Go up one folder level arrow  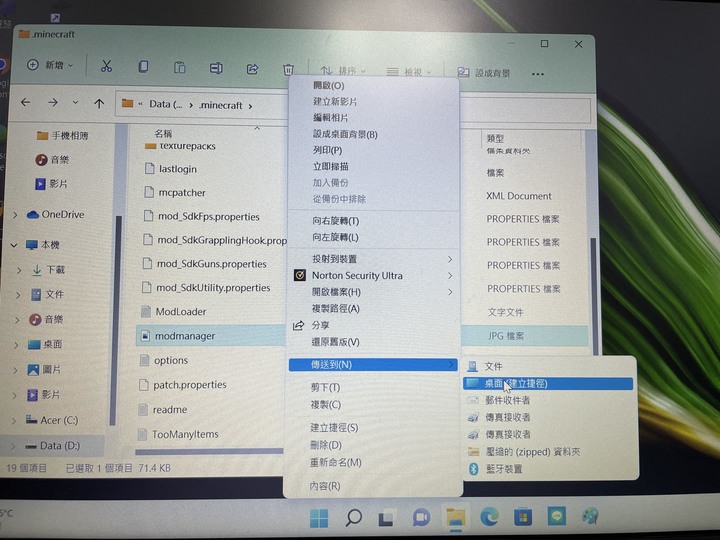pos(99,103)
